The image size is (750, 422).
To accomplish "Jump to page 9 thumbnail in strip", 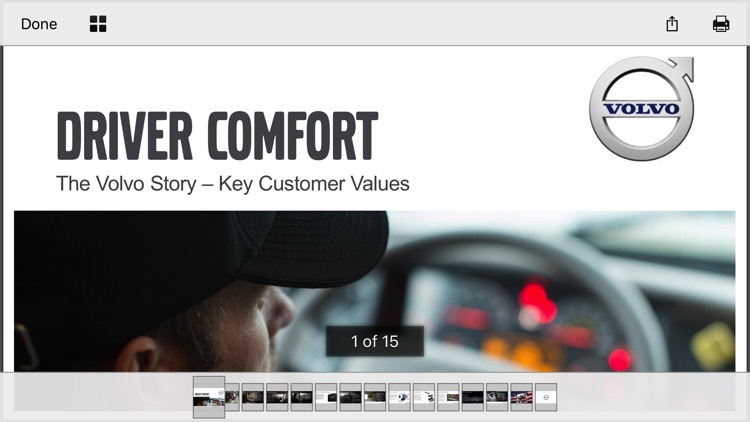I will (399, 397).
